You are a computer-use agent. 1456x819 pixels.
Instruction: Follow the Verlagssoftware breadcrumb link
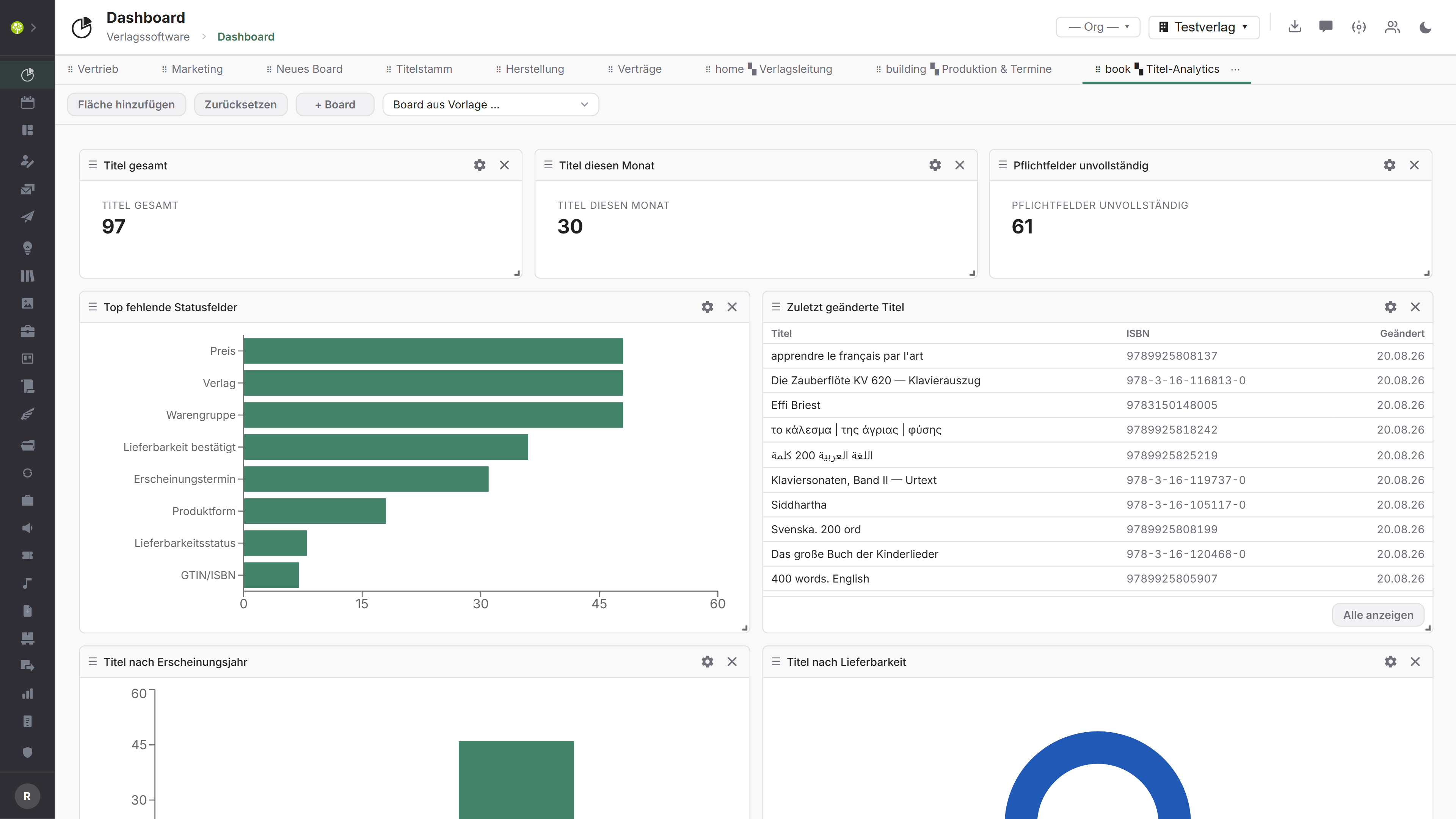147,37
